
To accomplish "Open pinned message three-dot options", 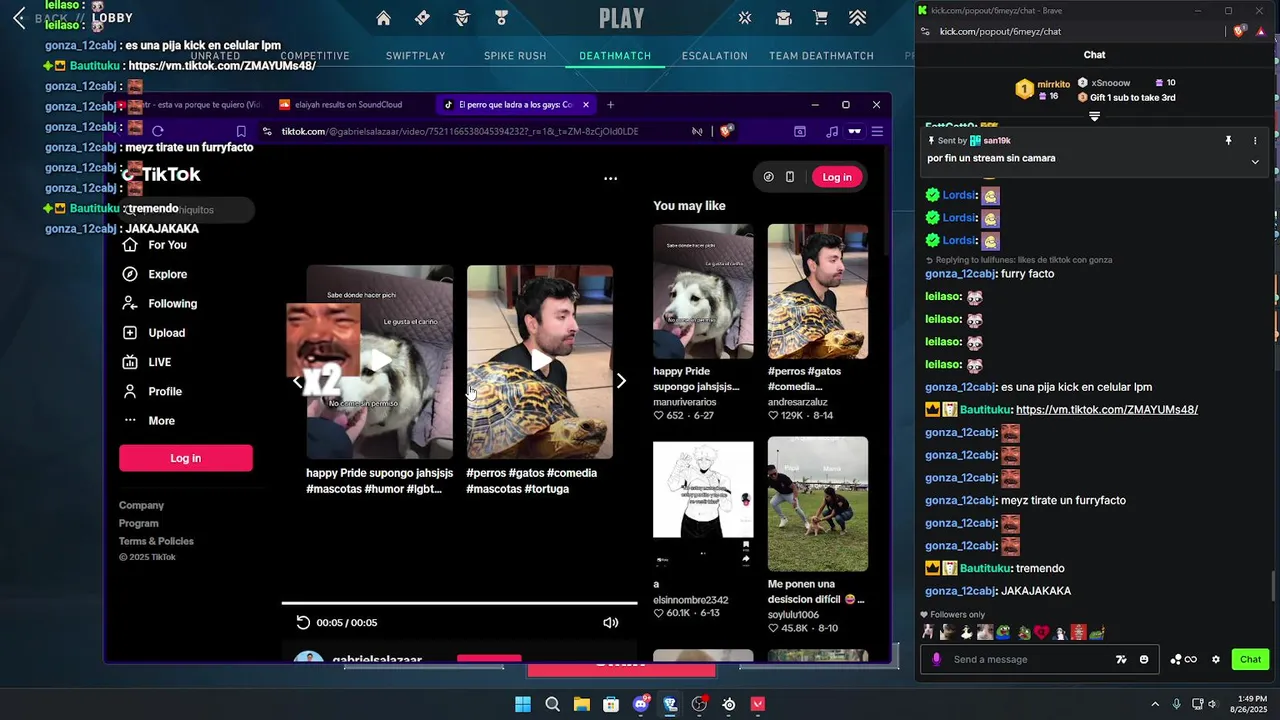I will [x=1255, y=141].
